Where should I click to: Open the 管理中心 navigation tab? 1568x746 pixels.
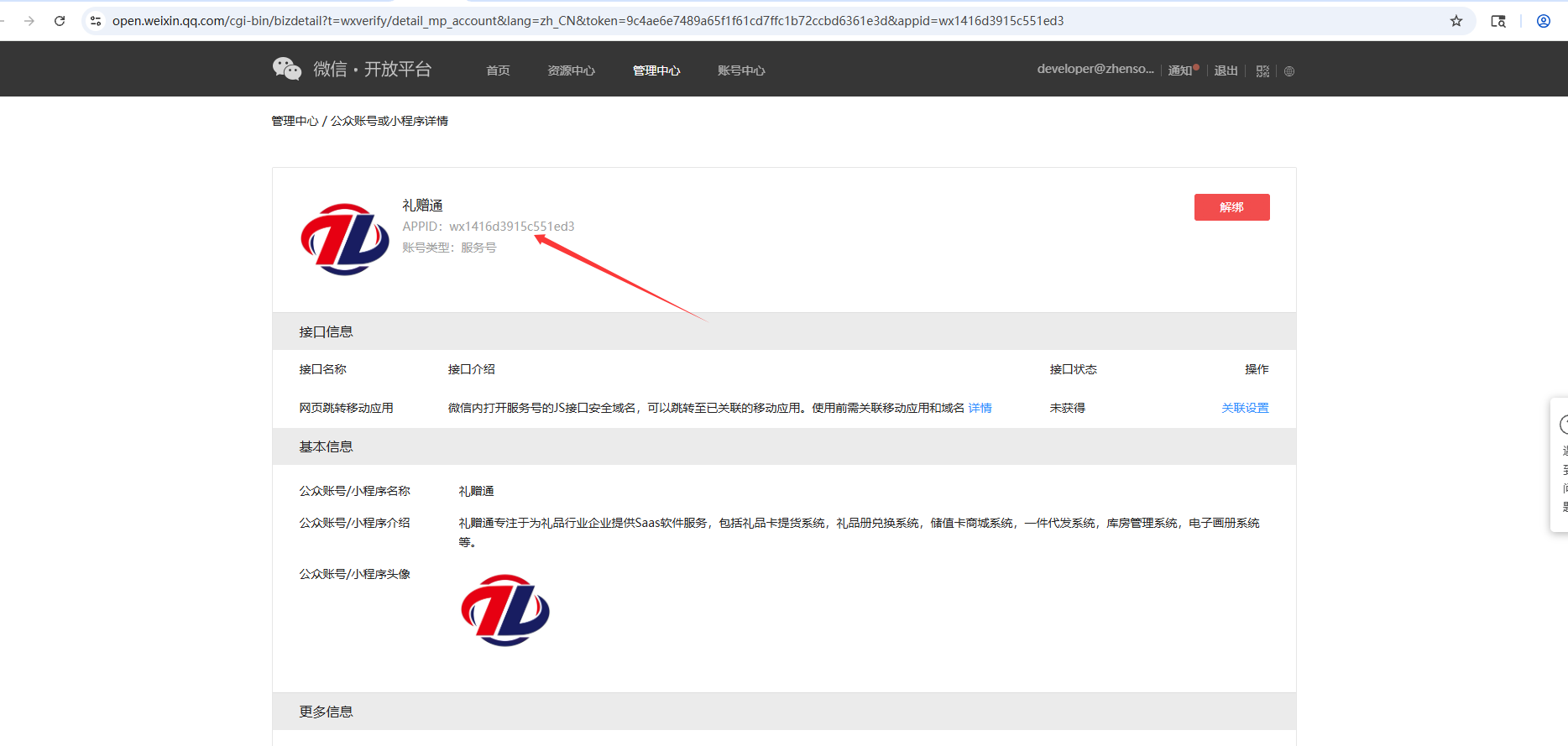click(x=656, y=70)
